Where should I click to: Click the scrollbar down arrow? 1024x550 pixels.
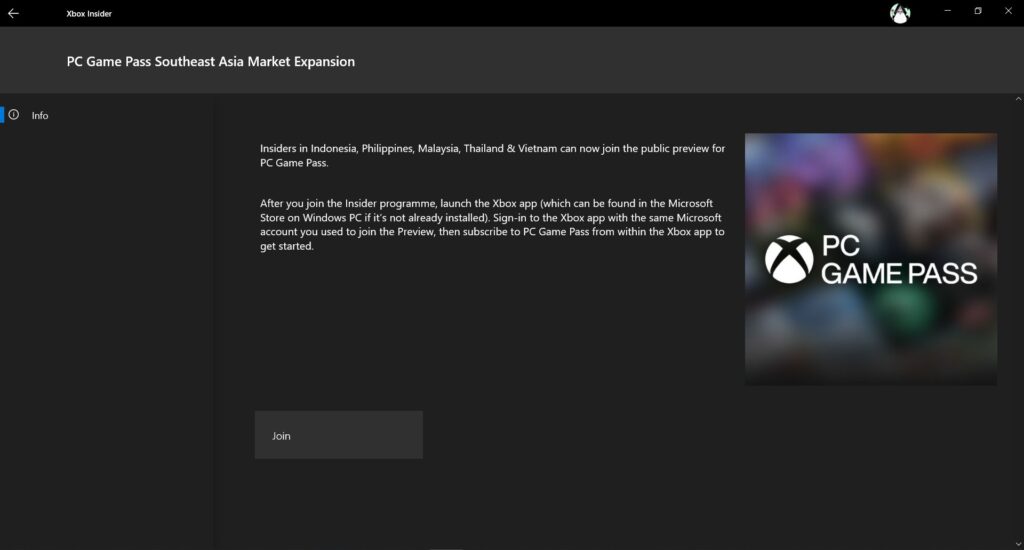[1018, 543]
